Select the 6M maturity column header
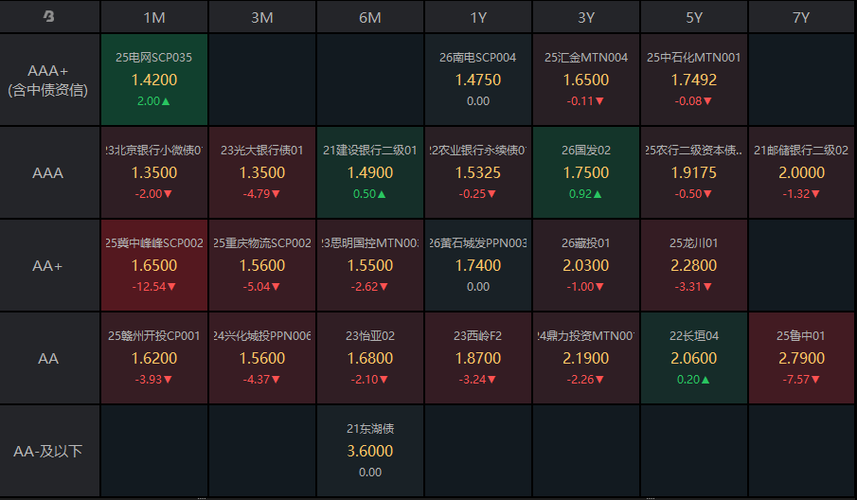The image size is (857, 500). pos(370,17)
